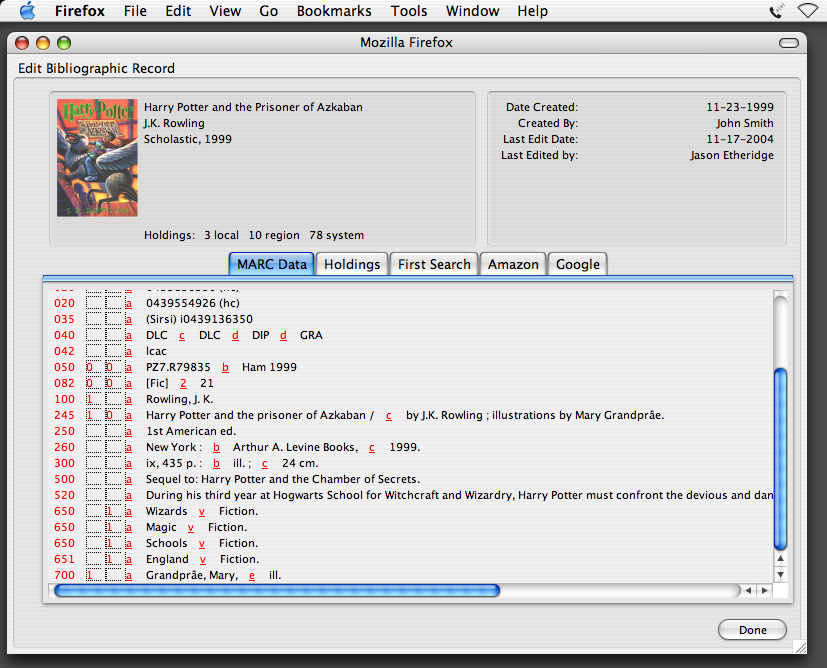The image size is (827, 668).
Task: Click the text 'Rowling, J. K.'
Action: click(180, 400)
